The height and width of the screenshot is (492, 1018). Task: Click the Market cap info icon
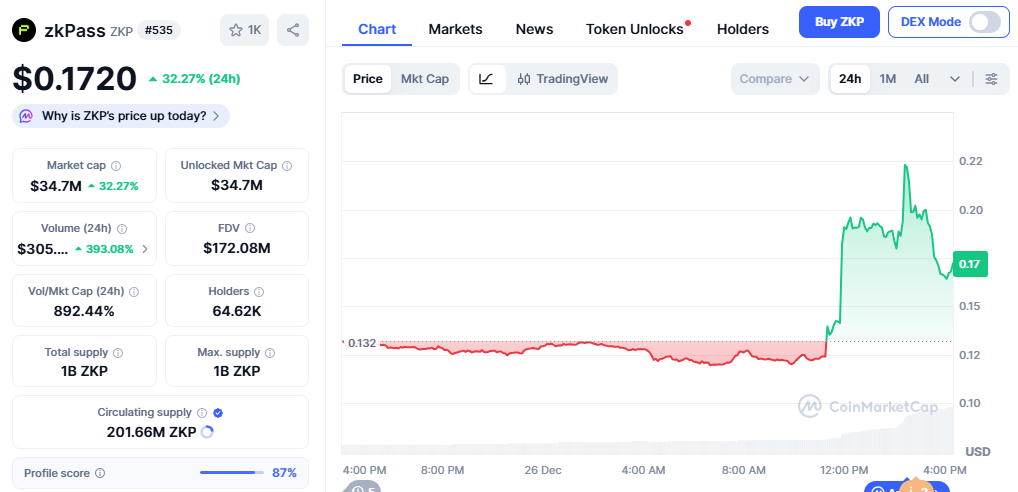click(x=116, y=166)
